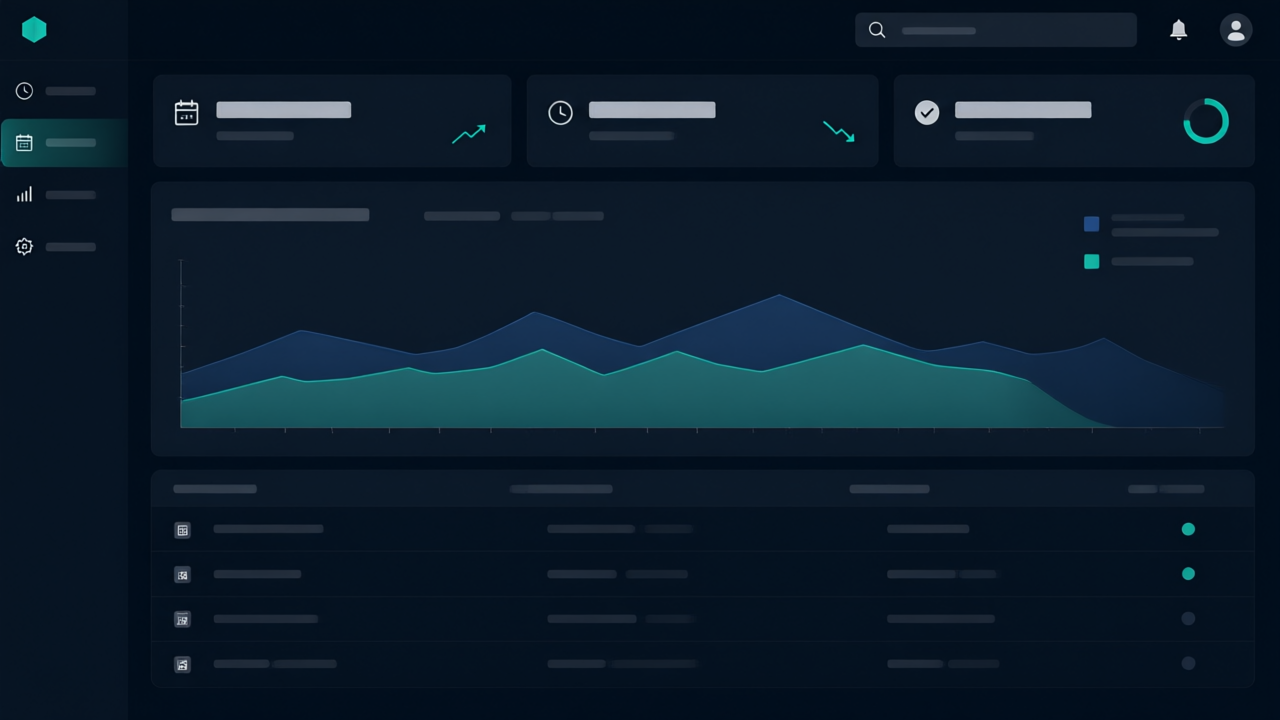This screenshot has width=1280, height=720.
Task: Click the checkmark badge on the third card
Action: [x=927, y=112]
